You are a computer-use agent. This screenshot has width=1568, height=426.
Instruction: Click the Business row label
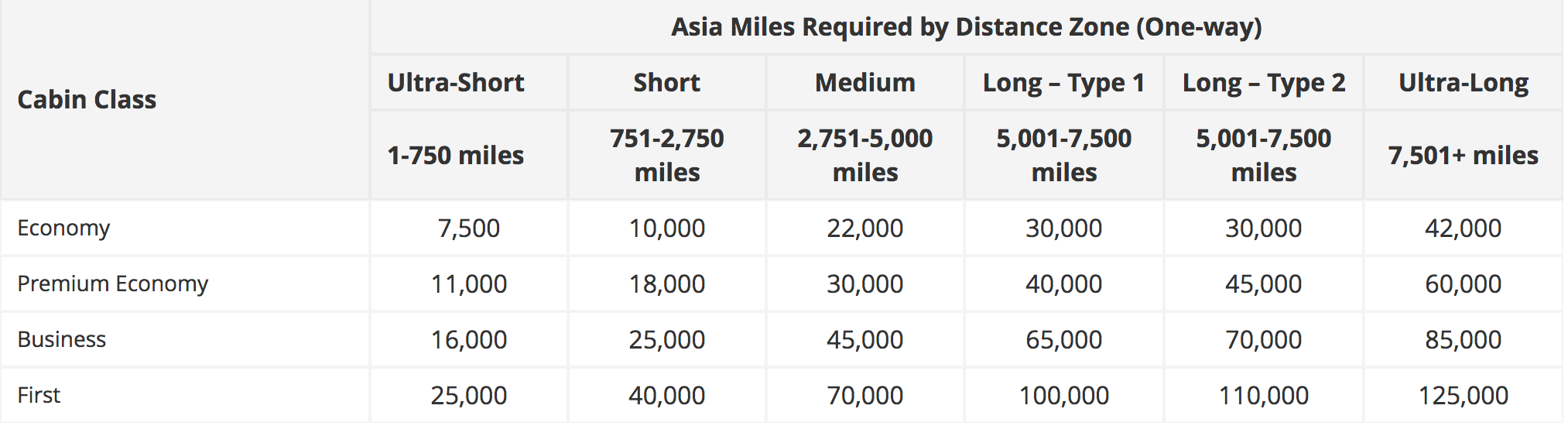coord(61,339)
